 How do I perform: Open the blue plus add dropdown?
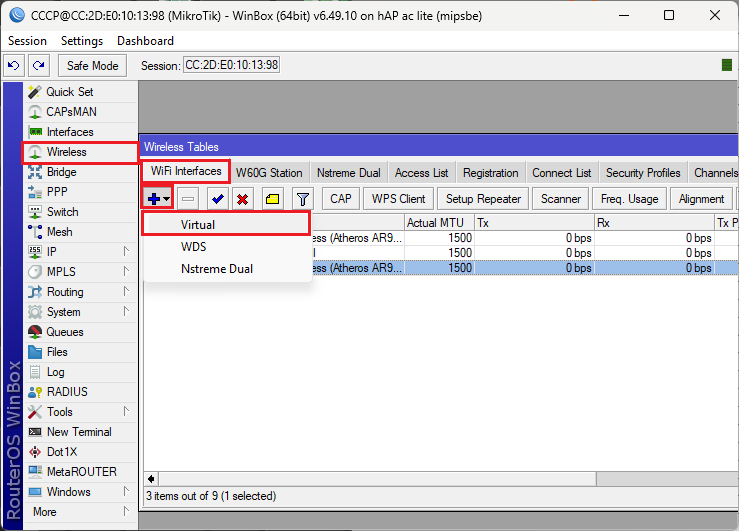(x=158, y=199)
